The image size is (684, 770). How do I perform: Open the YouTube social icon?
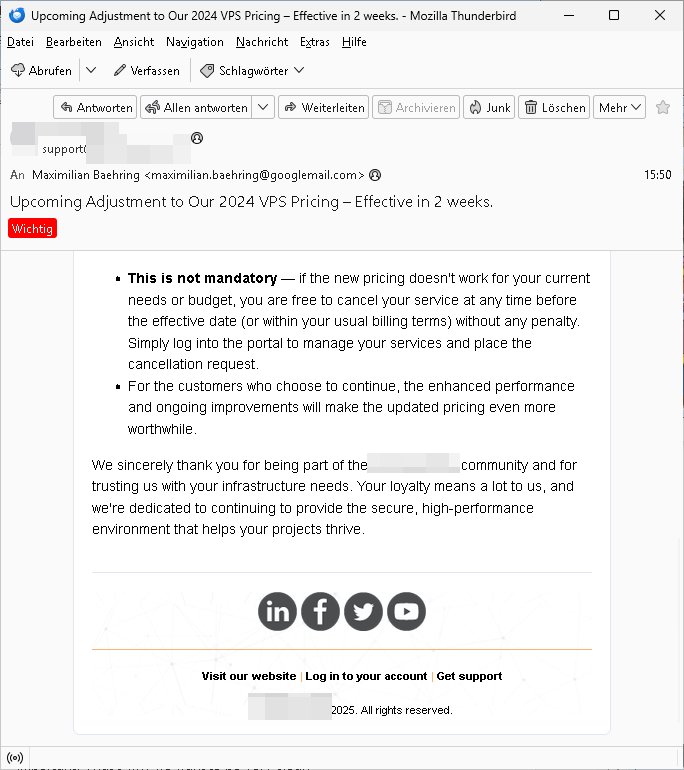406,611
